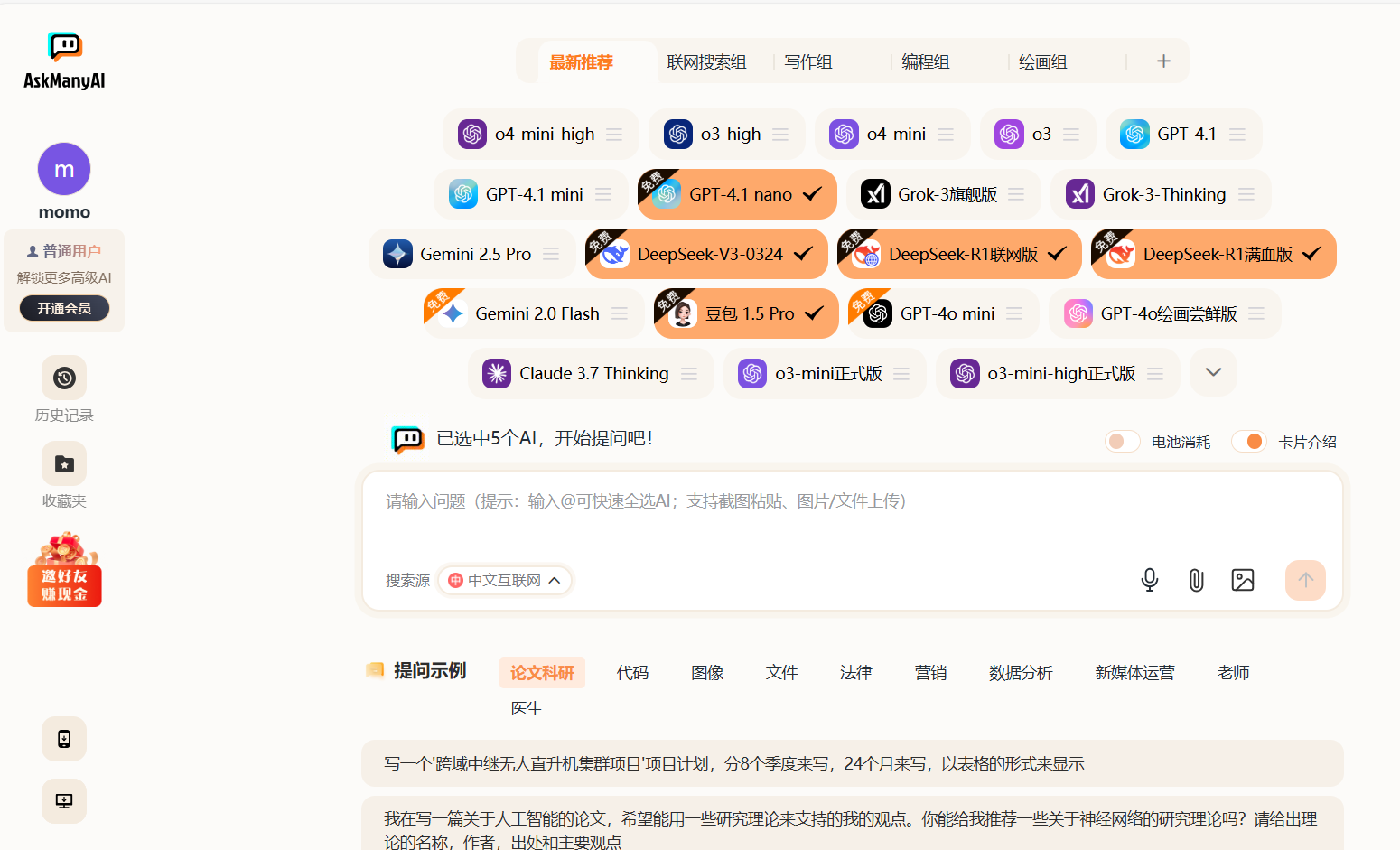Select the o3-mini正式版 model chip
This screenshot has height=850, width=1400.
point(825,373)
